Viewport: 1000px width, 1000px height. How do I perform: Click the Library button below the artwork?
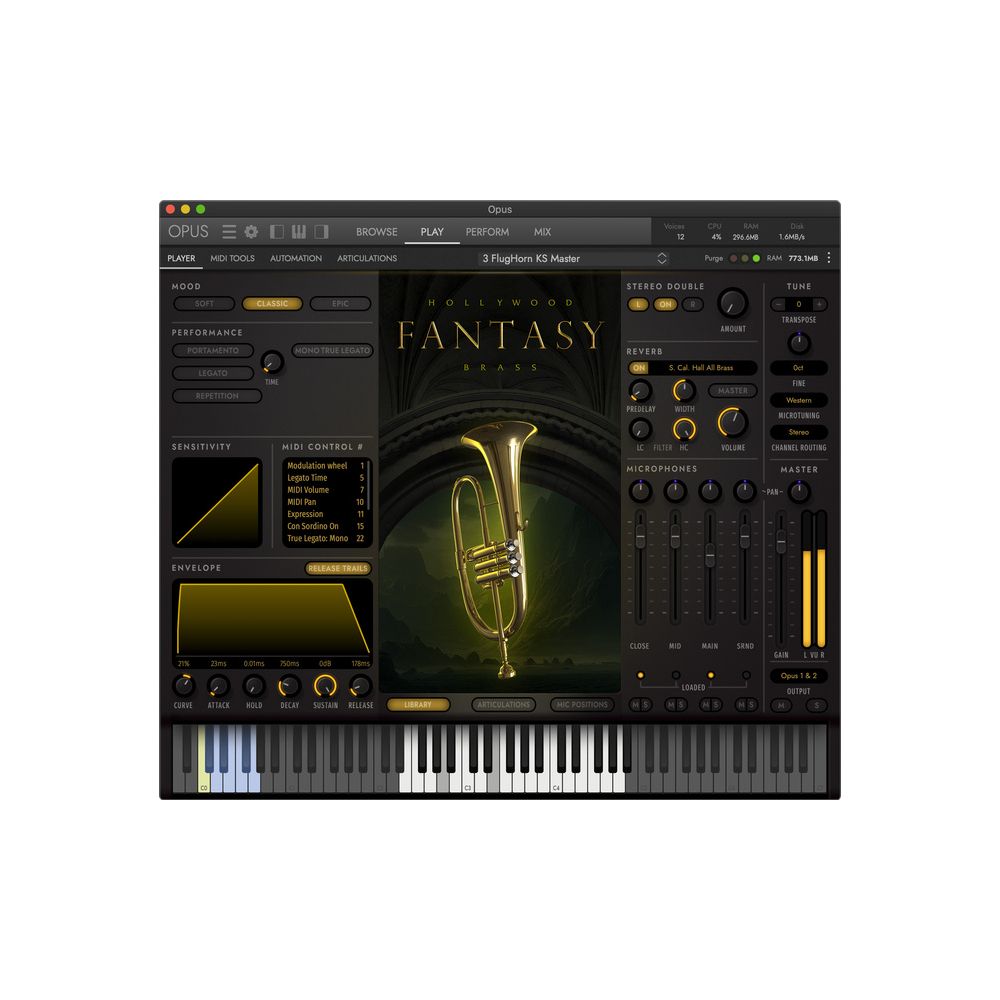pos(418,705)
